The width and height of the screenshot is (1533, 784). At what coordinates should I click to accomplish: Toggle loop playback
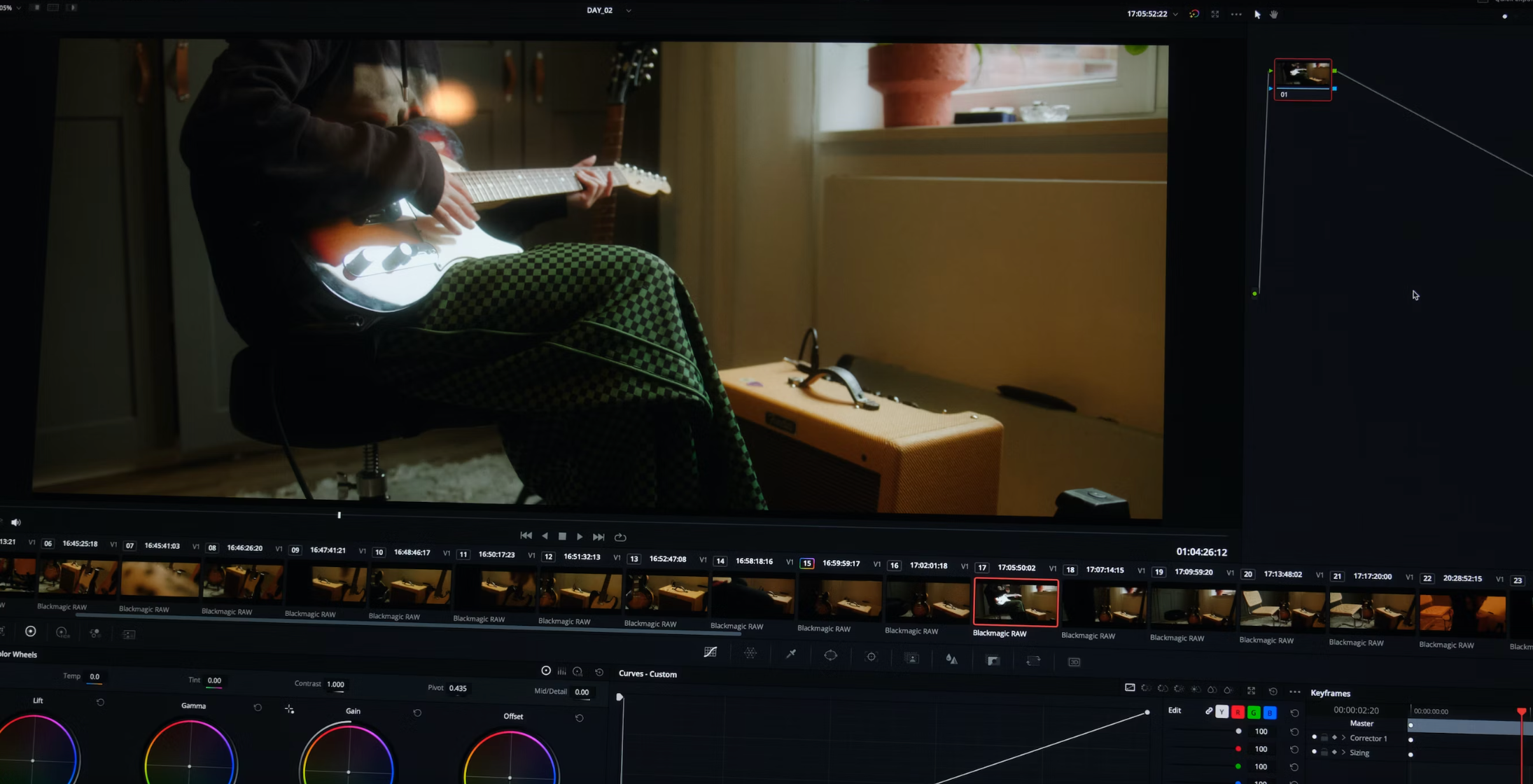(620, 538)
